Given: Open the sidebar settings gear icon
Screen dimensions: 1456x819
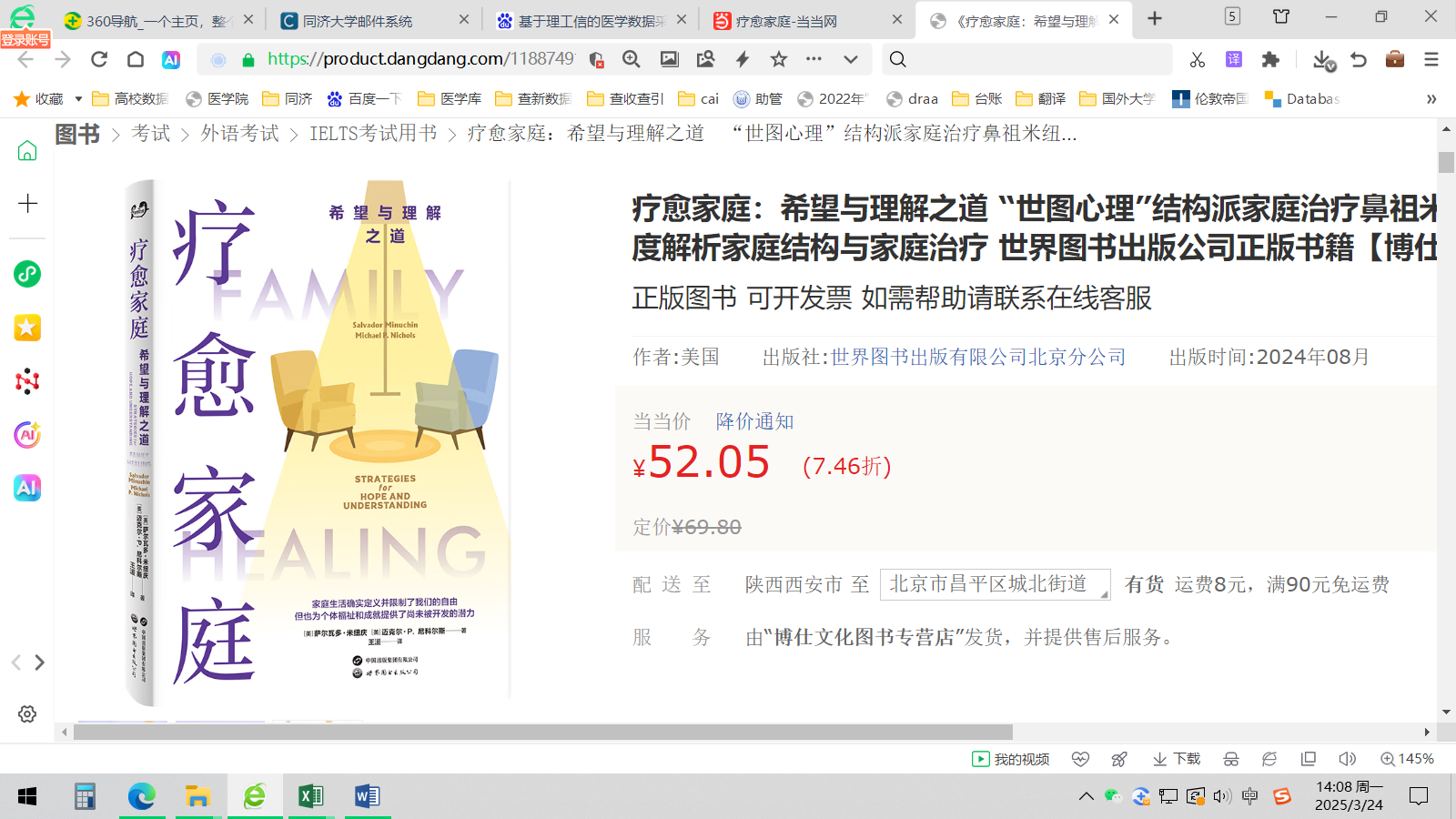Looking at the screenshot, I should 27,714.
